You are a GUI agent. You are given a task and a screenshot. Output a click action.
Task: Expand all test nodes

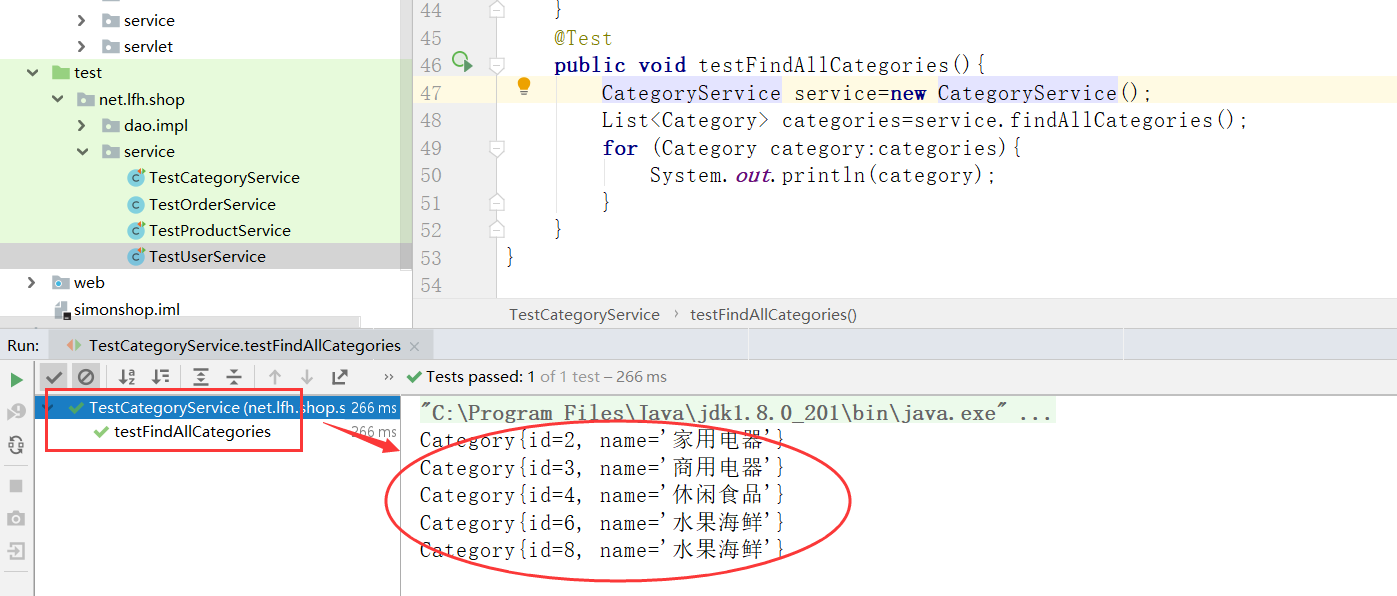pyautogui.click(x=201, y=377)
